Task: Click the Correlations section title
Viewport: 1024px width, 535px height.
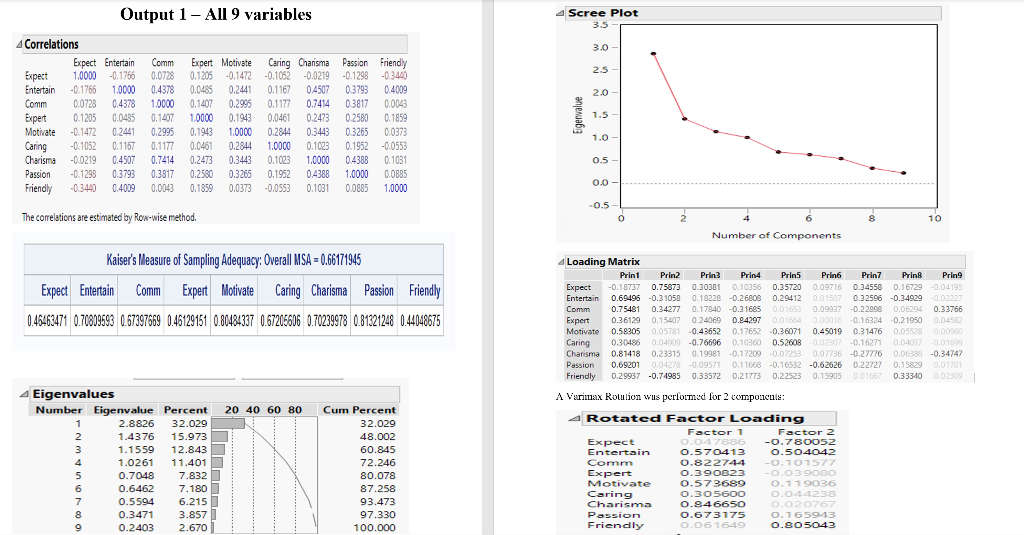Action: (x=52, y=44)
